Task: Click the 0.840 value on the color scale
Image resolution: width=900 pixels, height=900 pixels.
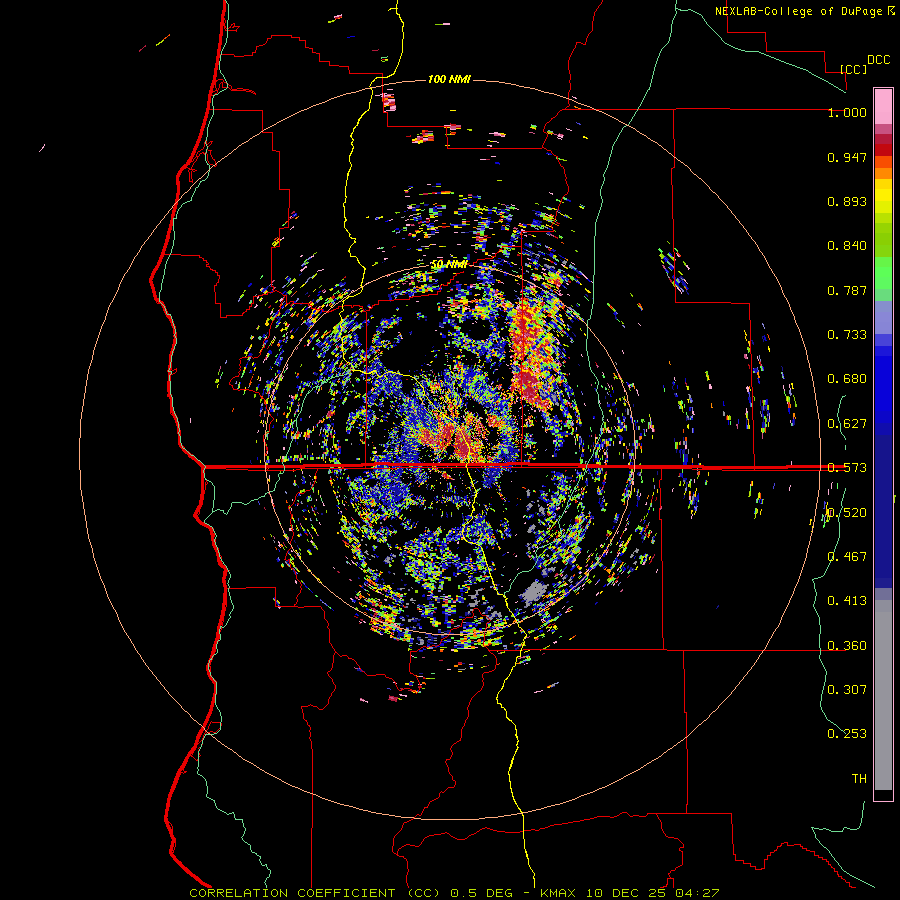Action: [x=847, y=246]
